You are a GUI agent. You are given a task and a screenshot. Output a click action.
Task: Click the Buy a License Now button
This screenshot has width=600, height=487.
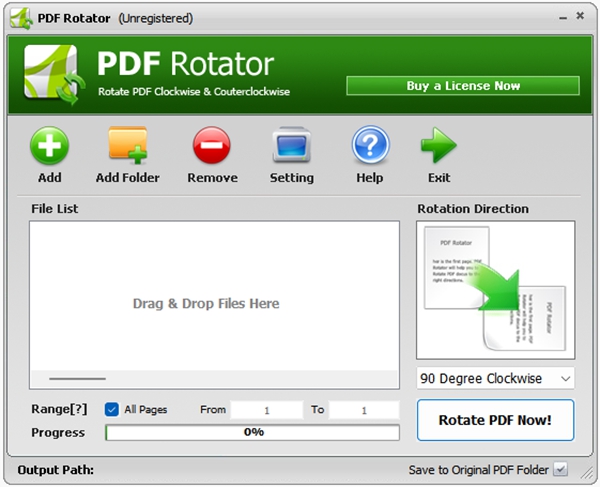462,86
